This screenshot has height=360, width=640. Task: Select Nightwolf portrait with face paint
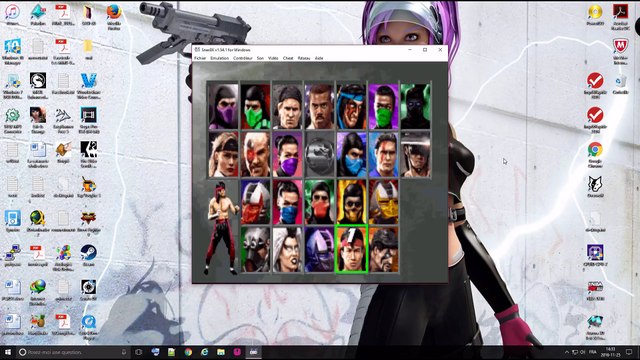click(351, 106)
